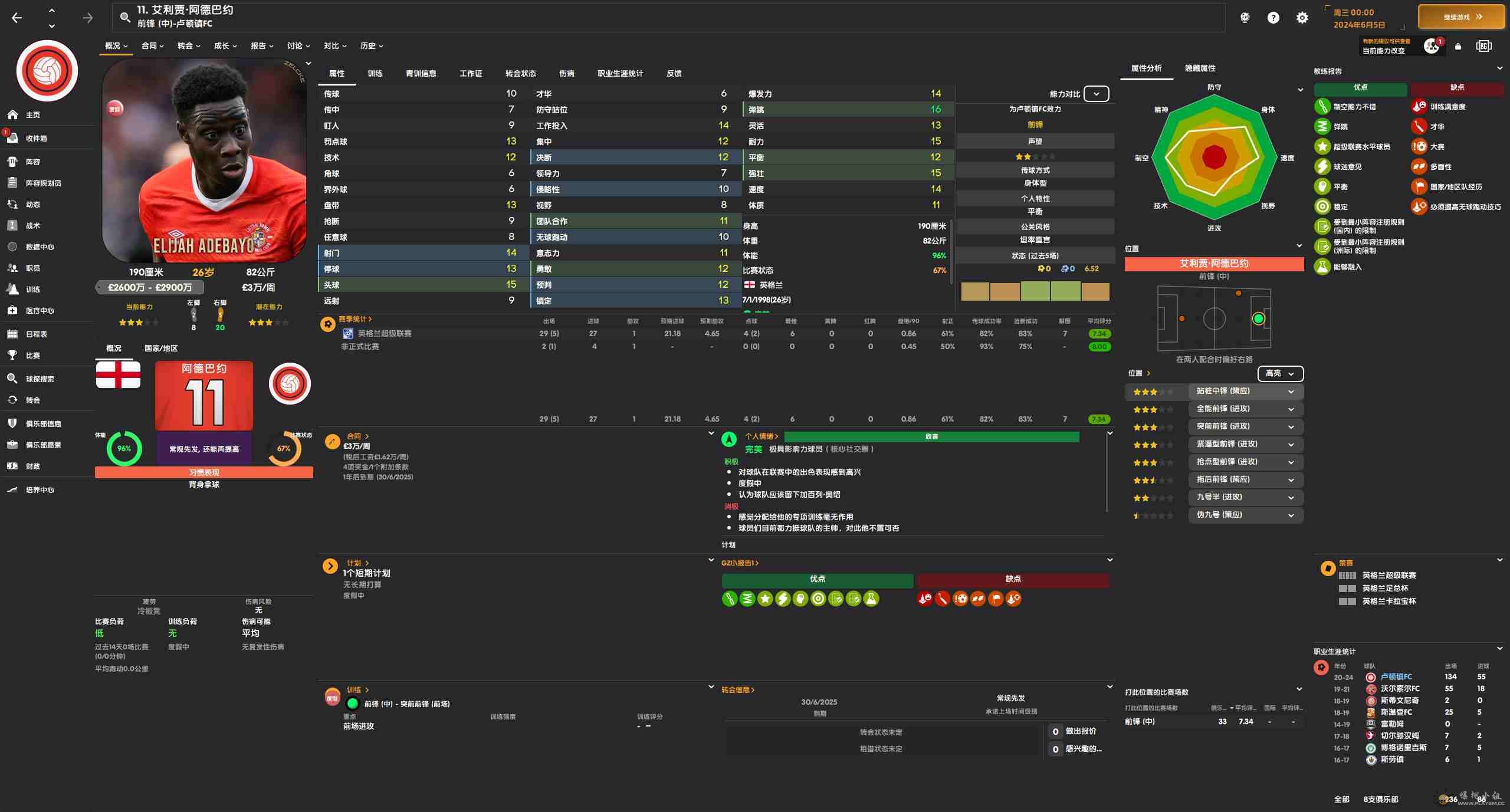Switch to the 属性 tab
This screenshot has width=1510, height=812.
pyautogui.click(x=337, y=74)
